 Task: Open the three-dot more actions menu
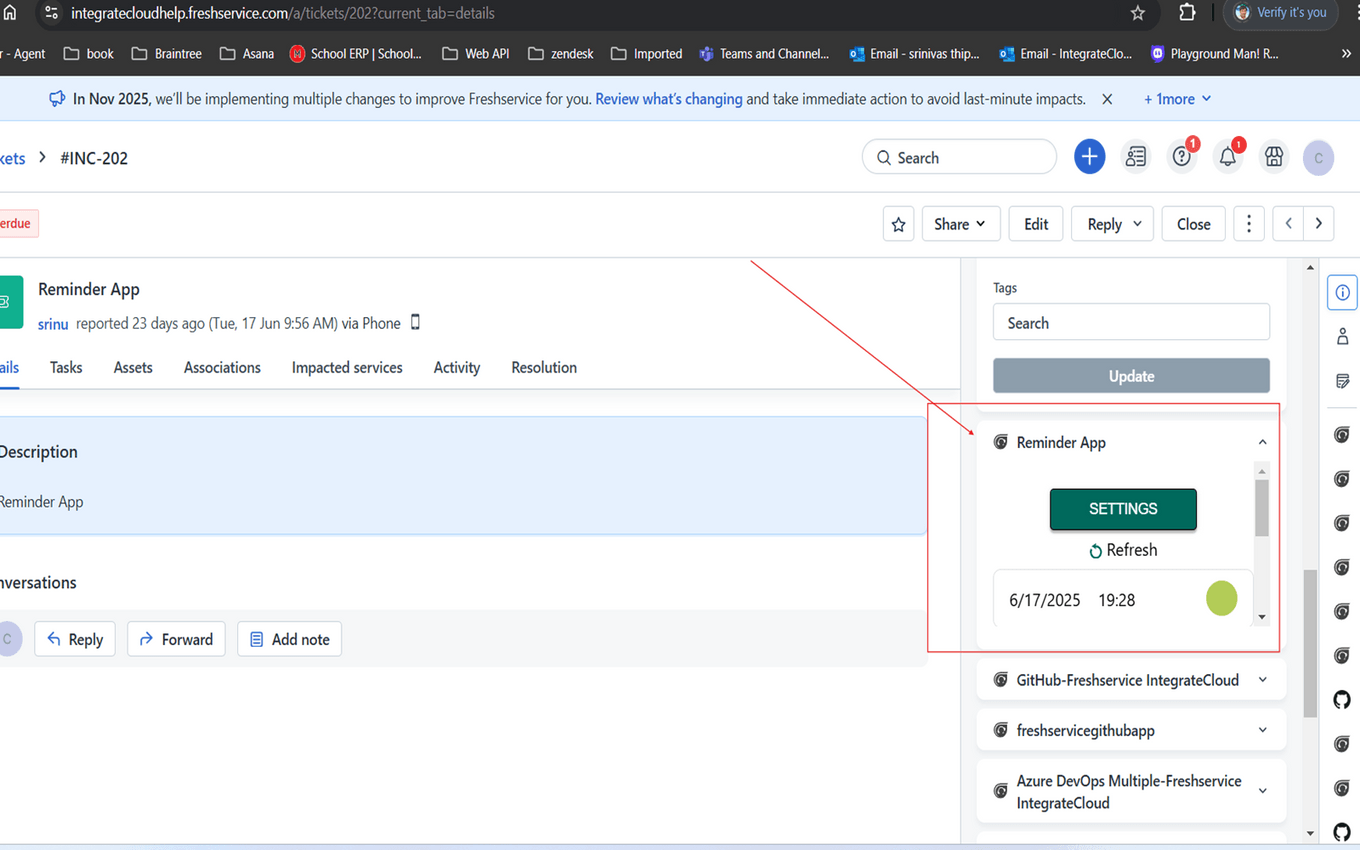[1248, 224]
